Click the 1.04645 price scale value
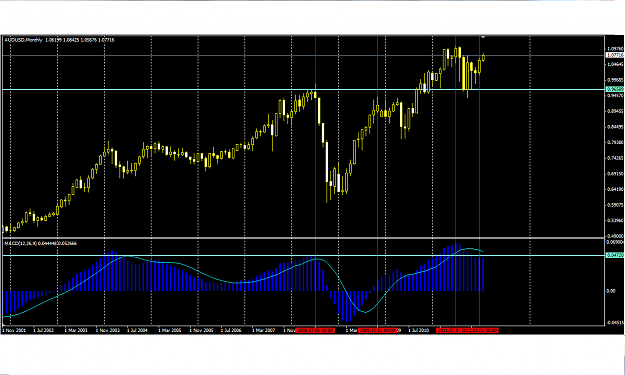Screen dimensions: 625x375 click(x=615, y=64)
